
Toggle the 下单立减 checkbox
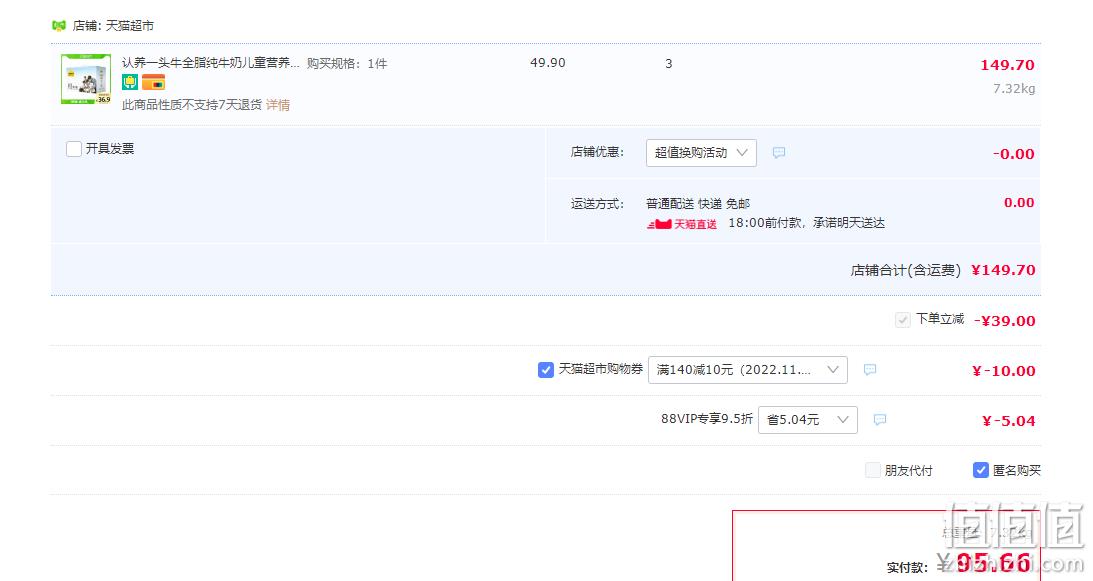tap(903, 319)
